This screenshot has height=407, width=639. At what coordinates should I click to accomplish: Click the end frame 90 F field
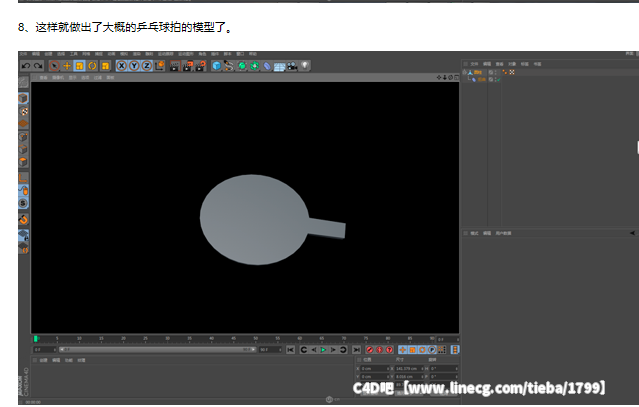pos(271,350)
